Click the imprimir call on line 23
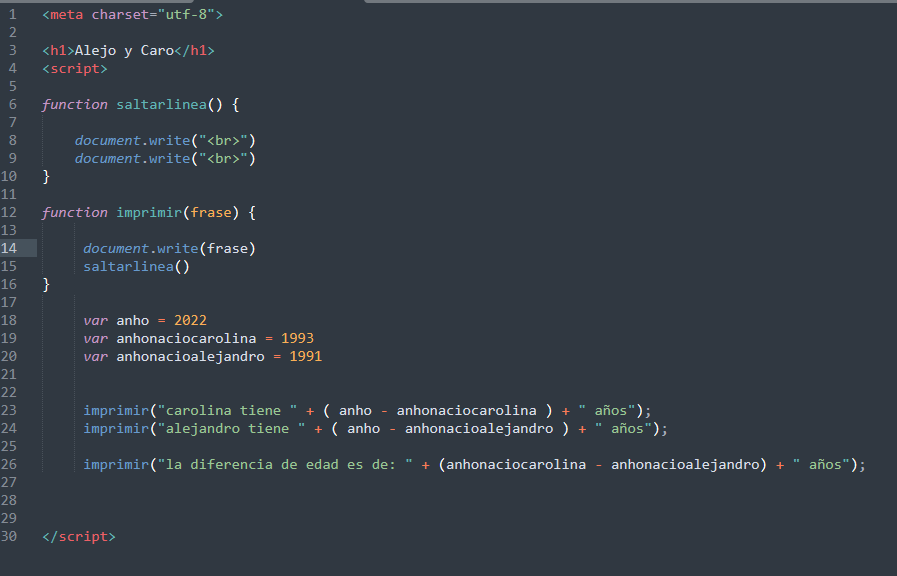This screenshot has height=576, width=897. pos(116,410)
